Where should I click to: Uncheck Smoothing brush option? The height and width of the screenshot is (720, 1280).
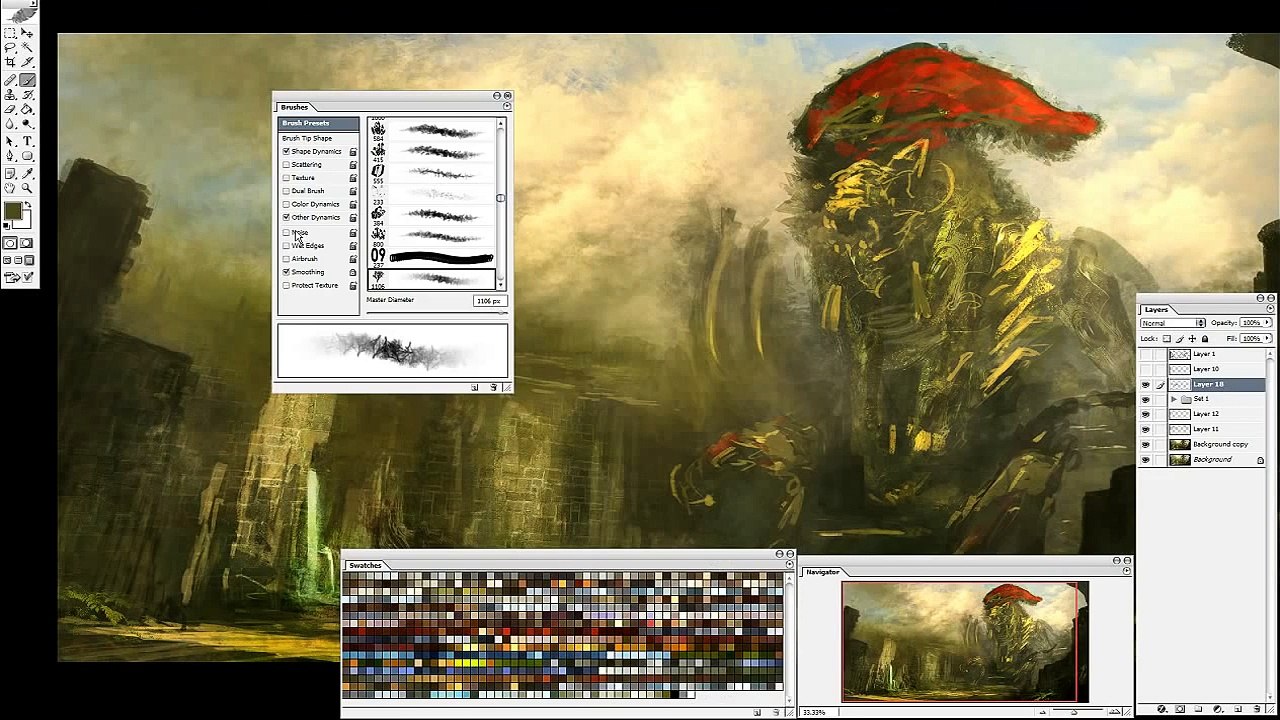tap(286, 272)
